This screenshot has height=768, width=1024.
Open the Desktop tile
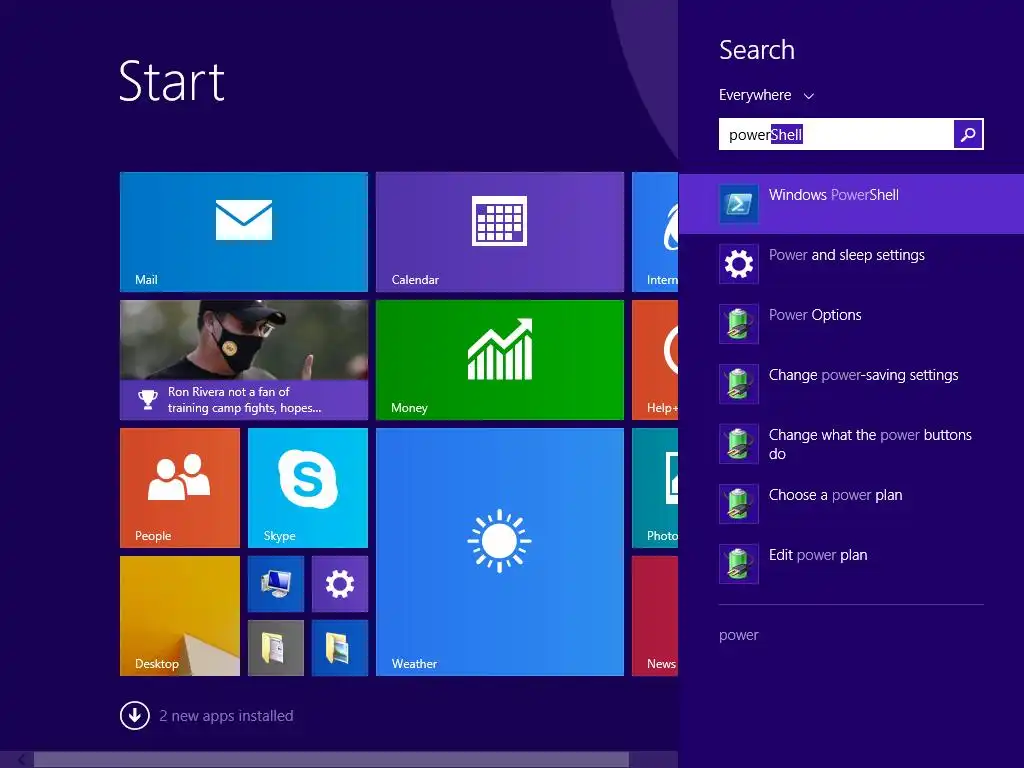pyautogui.click(x=180, y=616)
